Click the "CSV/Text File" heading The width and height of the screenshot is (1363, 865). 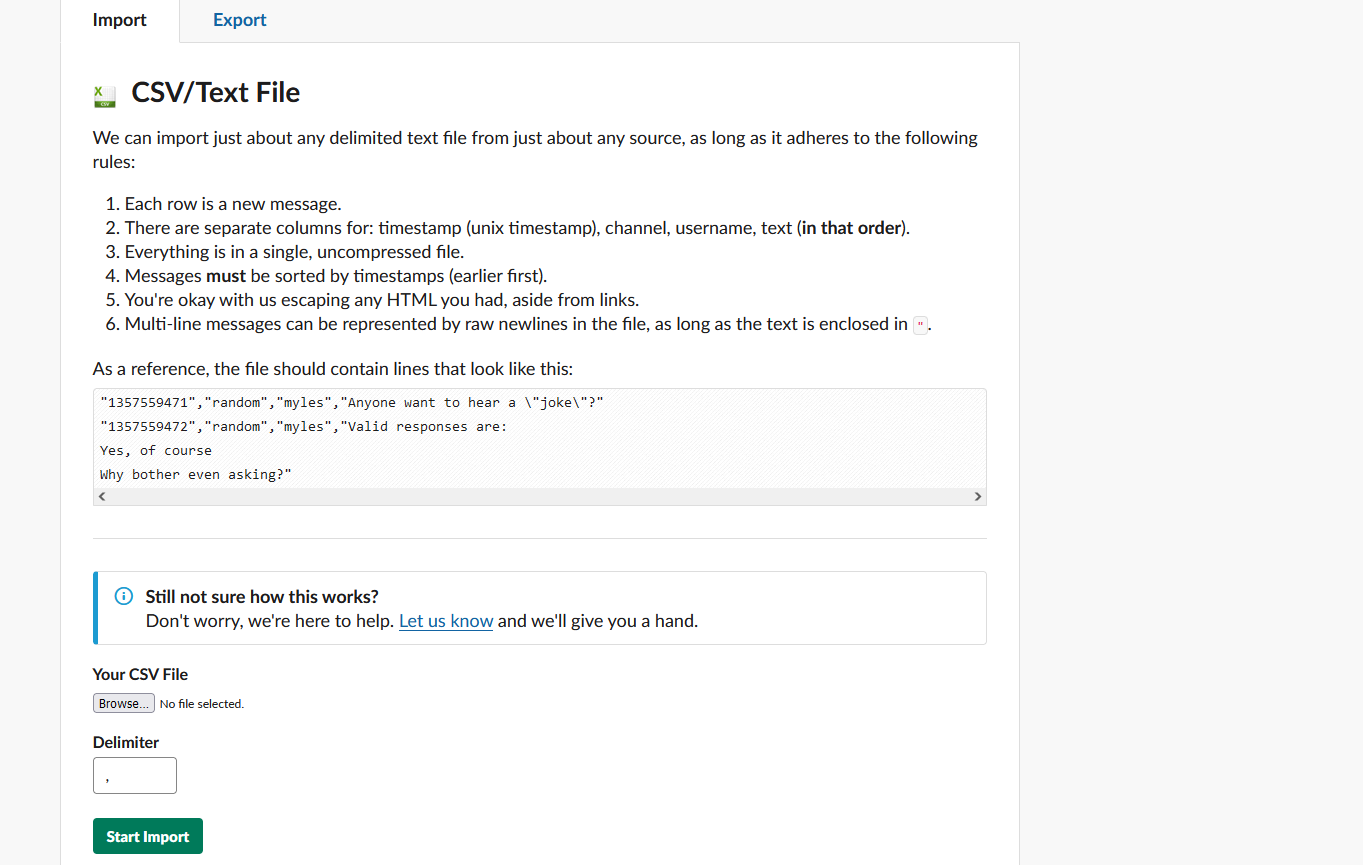pyautogui.click(x=216, y=93)
